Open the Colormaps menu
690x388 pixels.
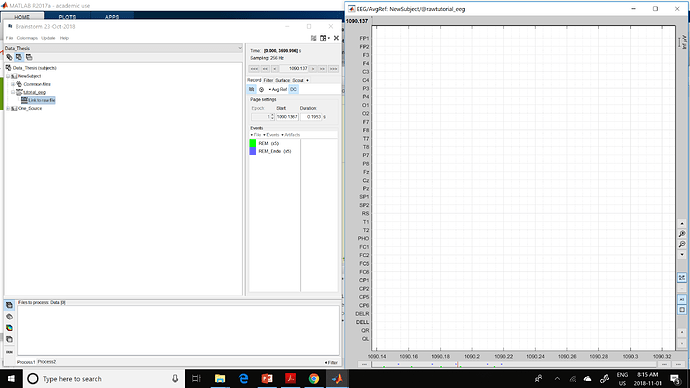point(27,38)
